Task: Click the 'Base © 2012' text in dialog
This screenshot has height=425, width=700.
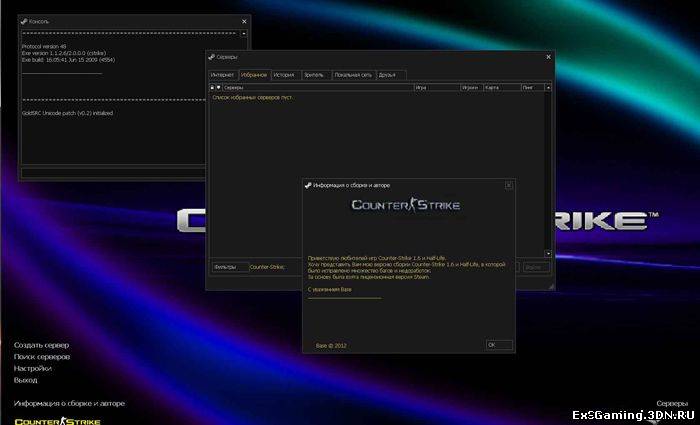Action: click(331, 346)
